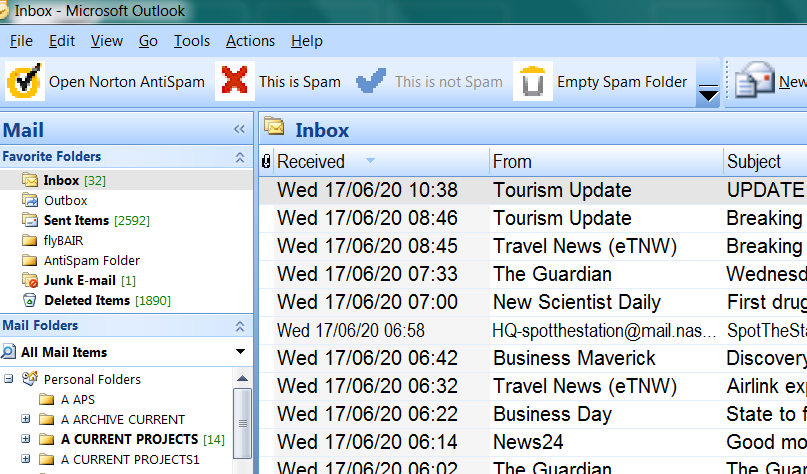Open the New Scientist Daily email
807x474 pixels.
(x=533, y=302)
